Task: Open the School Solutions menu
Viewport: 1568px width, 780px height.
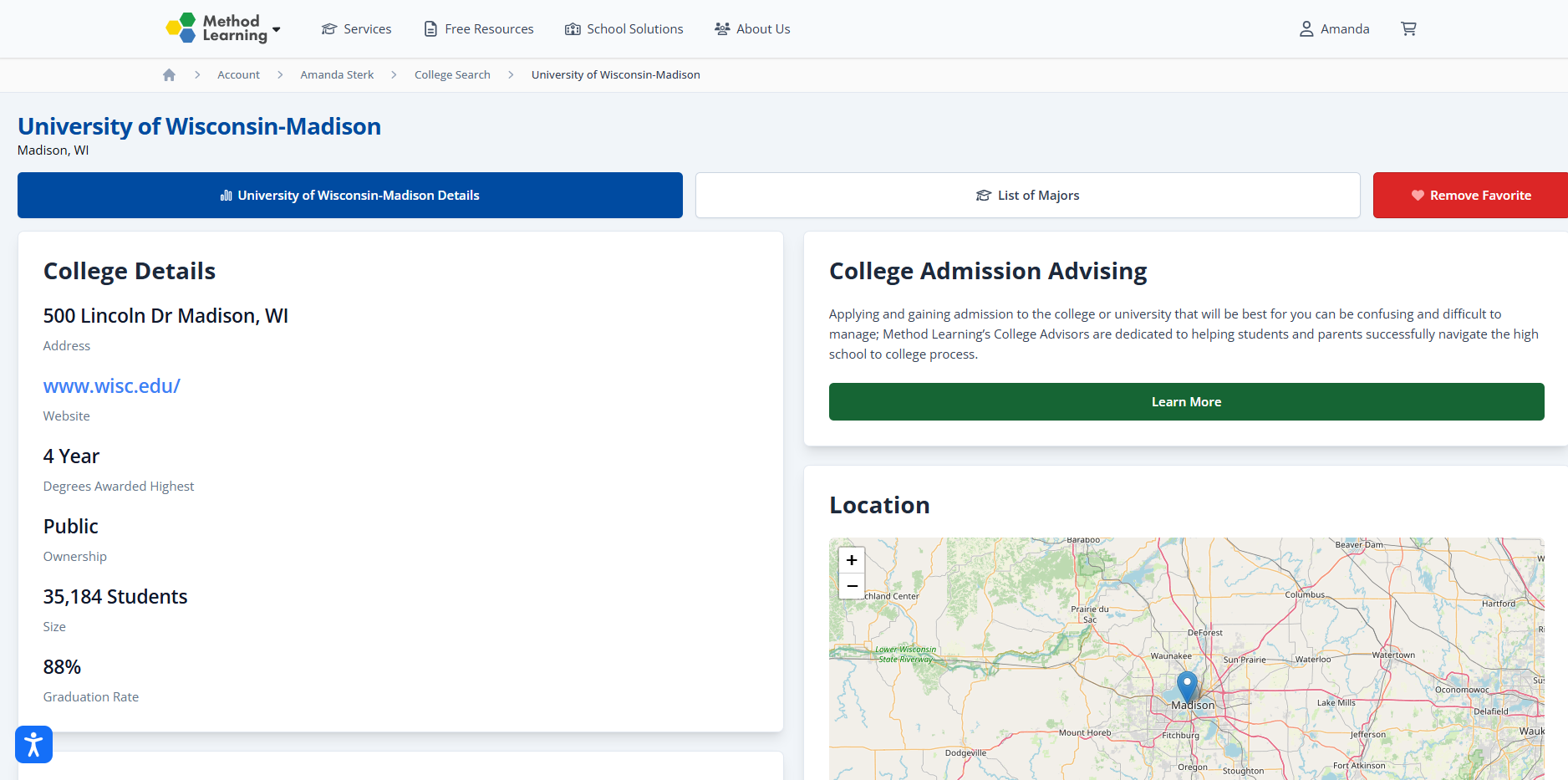Action: tap(624, 29)
